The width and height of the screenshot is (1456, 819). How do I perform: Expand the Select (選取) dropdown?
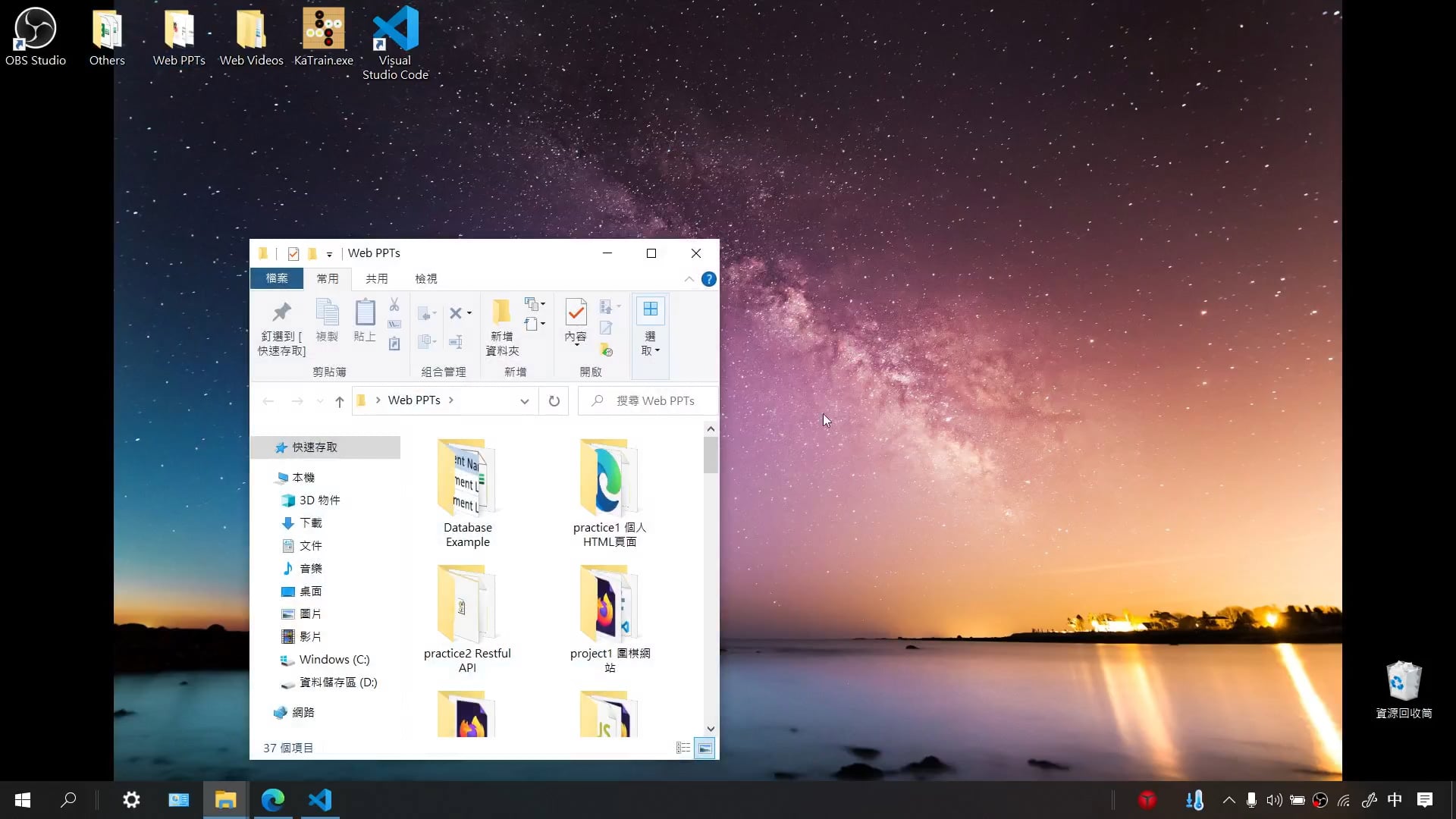(650, 343)
